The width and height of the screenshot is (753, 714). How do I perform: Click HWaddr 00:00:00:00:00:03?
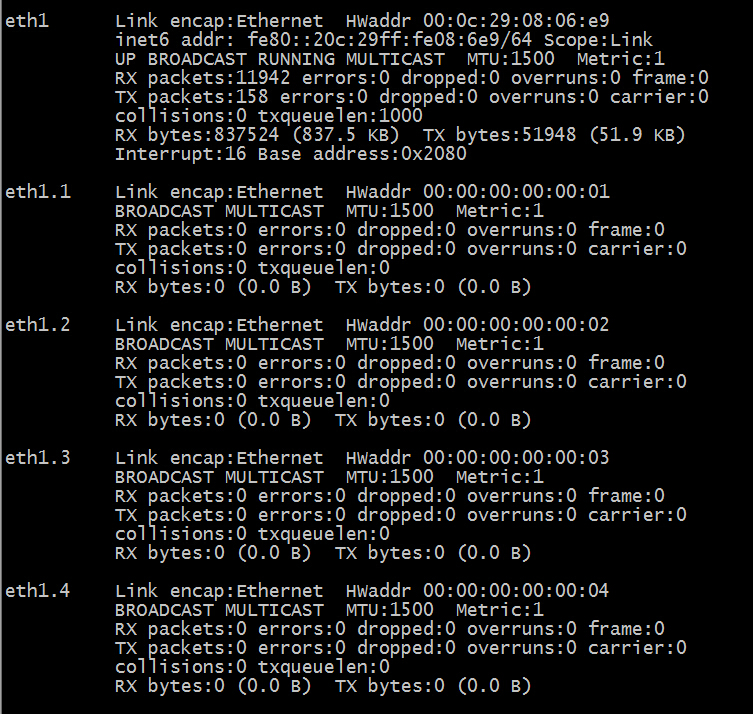[x=477, y=458]
